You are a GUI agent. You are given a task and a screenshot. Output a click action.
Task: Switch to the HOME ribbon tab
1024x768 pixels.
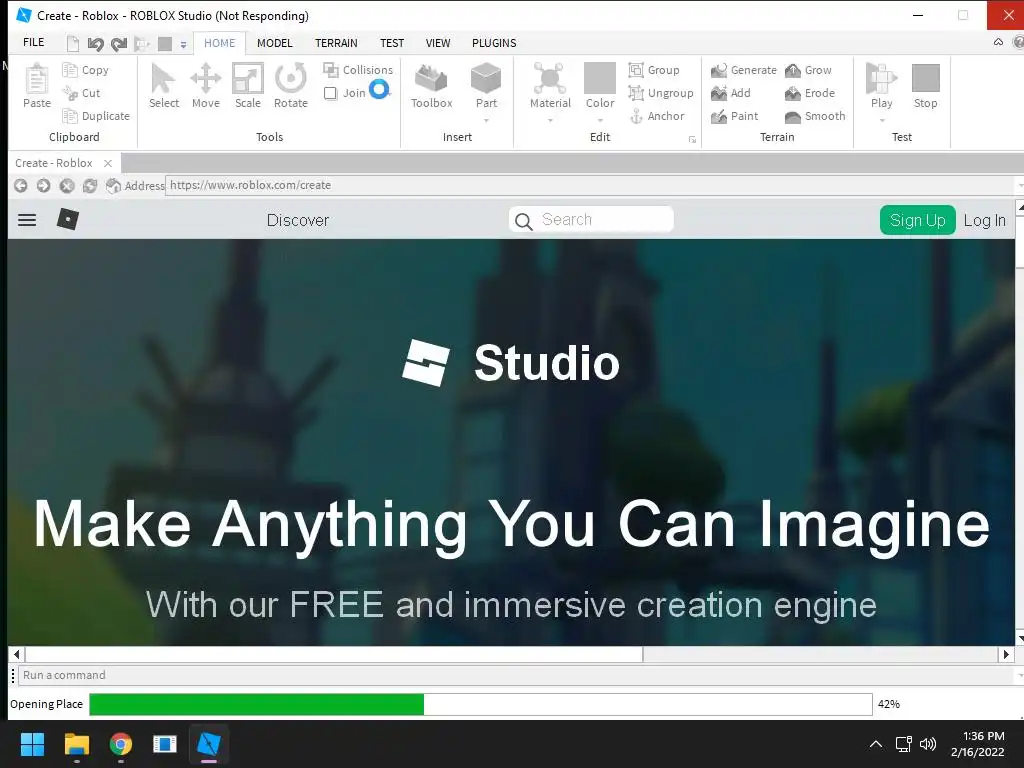219,43
